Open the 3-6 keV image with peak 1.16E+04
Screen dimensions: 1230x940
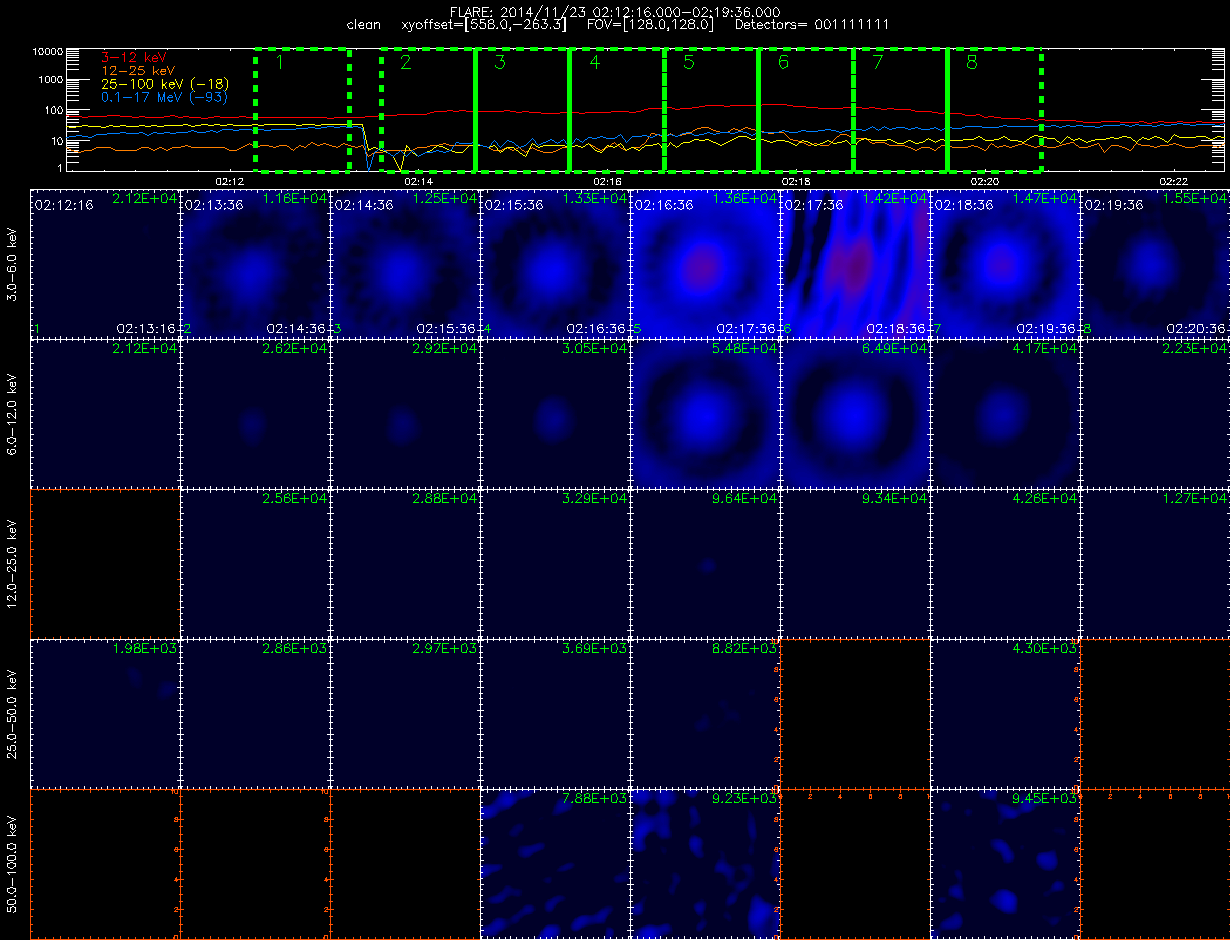255,263
